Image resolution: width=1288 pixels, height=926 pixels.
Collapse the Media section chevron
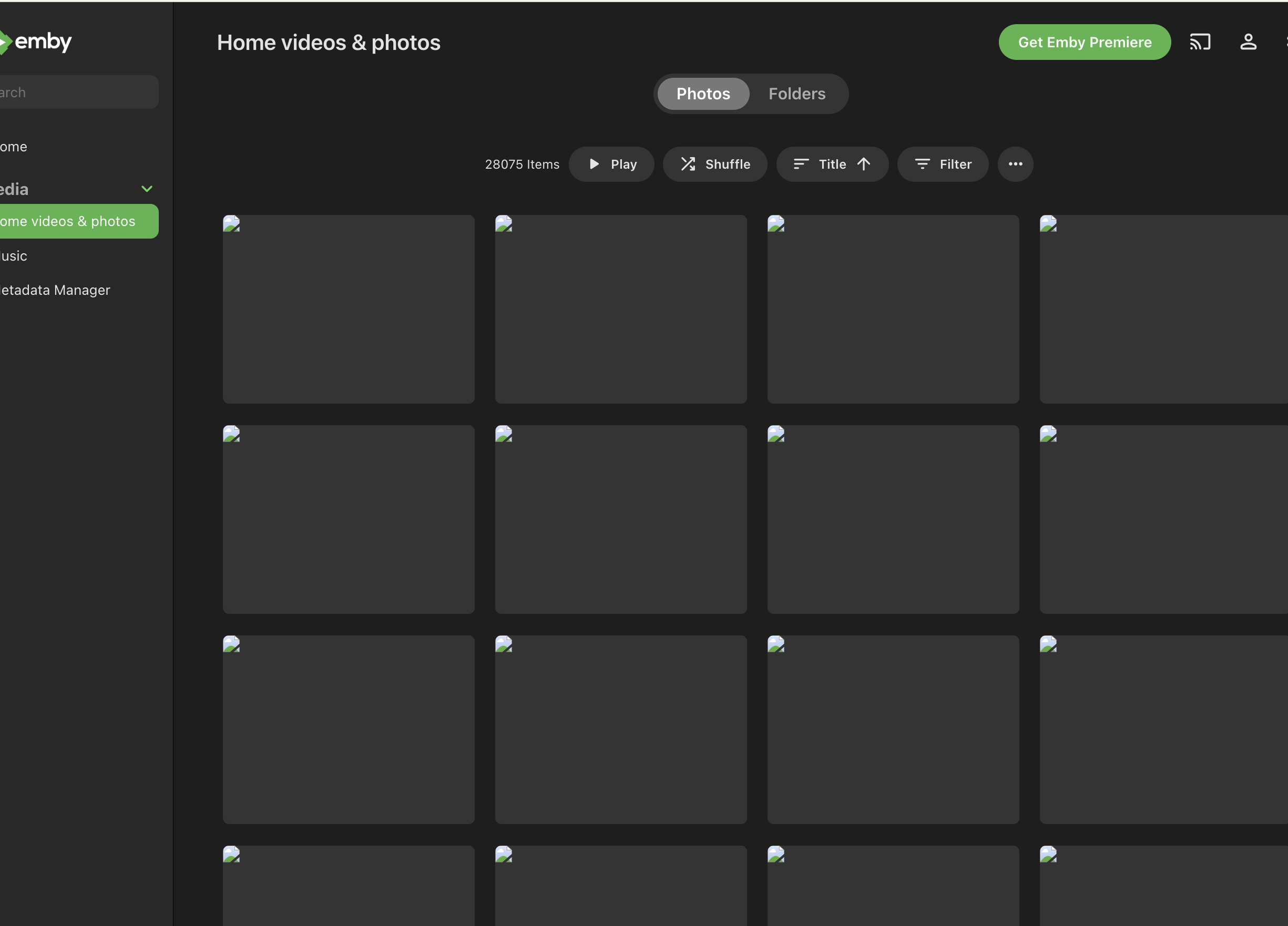pyautogui.click(x=147, y=189)
